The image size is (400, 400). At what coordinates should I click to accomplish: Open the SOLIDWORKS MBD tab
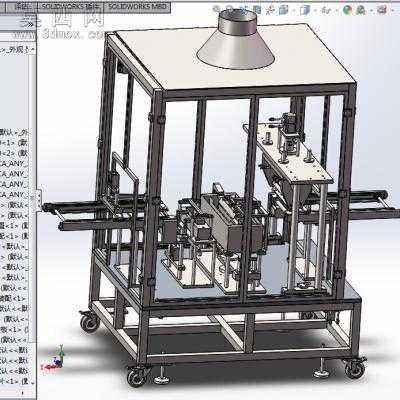click(137, 6)
